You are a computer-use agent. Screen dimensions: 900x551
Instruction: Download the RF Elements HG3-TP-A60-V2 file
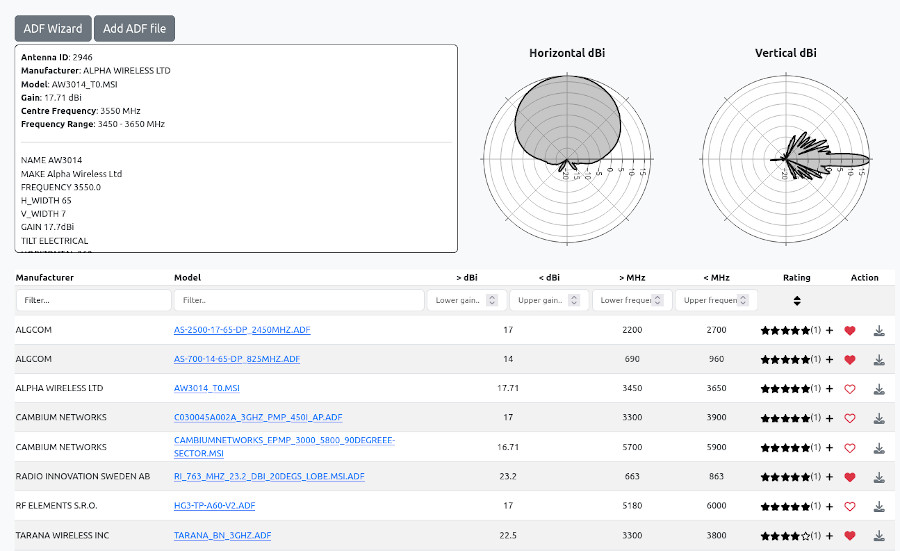pyautogui.click(x=879, y=507)
